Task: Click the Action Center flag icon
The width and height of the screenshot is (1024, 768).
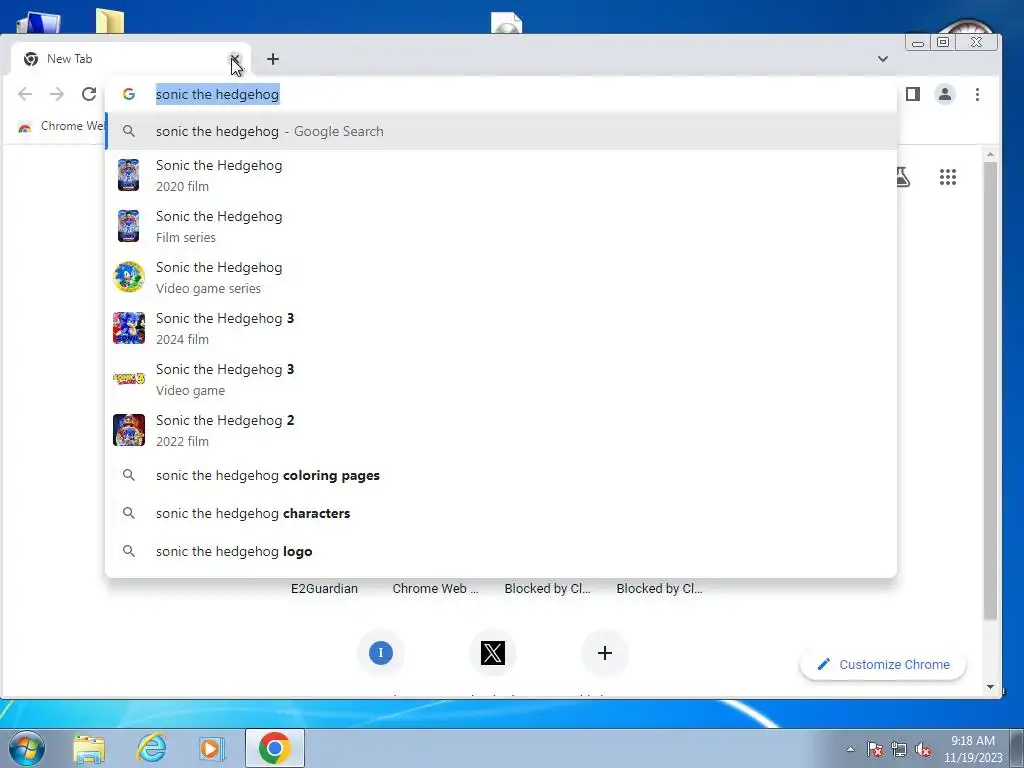Action: coord(875,750)
